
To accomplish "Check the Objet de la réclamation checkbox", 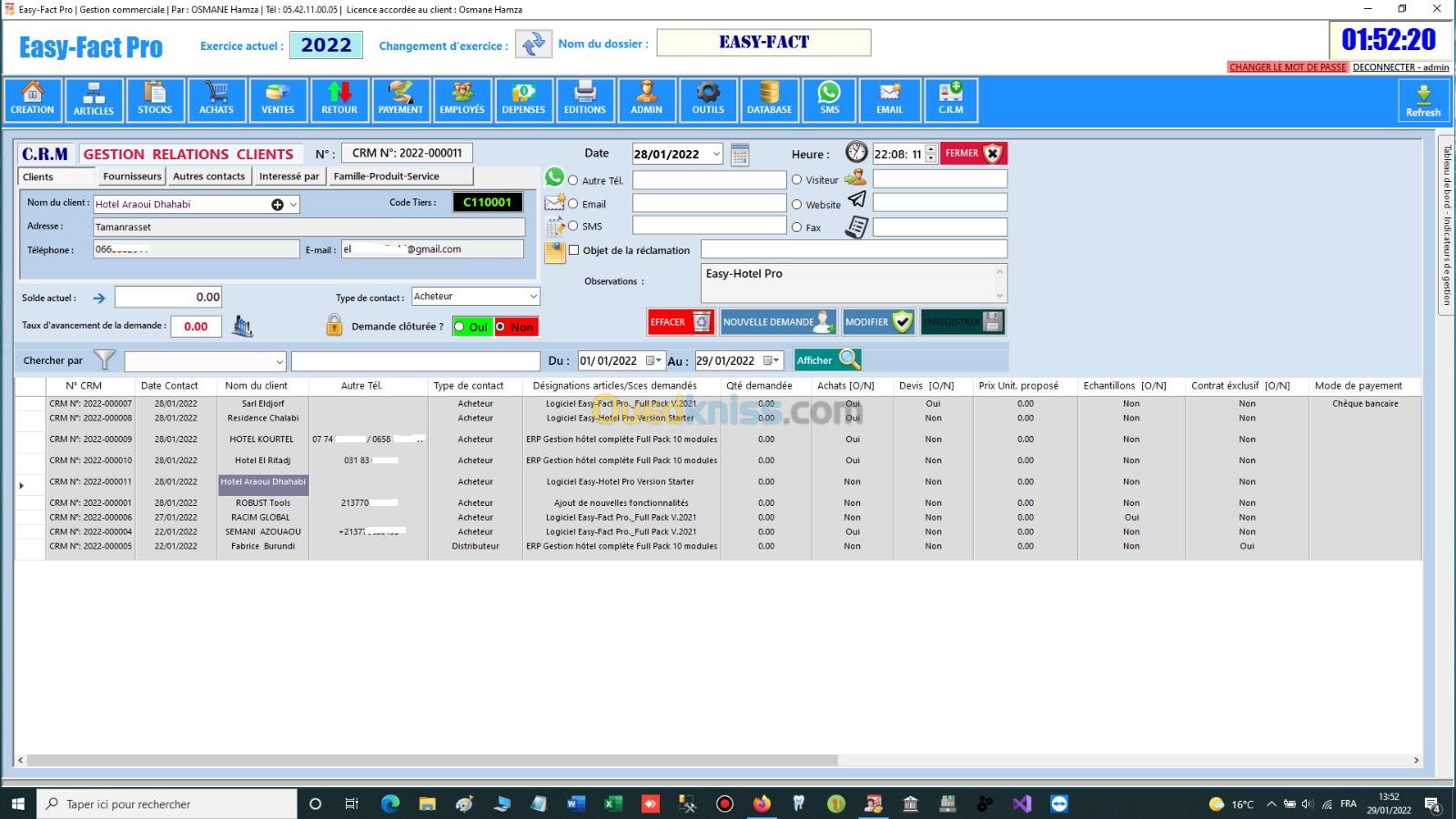I will point(574,250).
